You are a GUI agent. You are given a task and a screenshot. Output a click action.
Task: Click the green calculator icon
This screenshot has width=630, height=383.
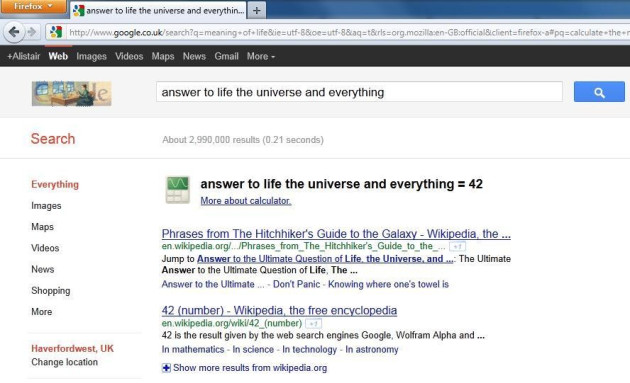tap(178, 190)
